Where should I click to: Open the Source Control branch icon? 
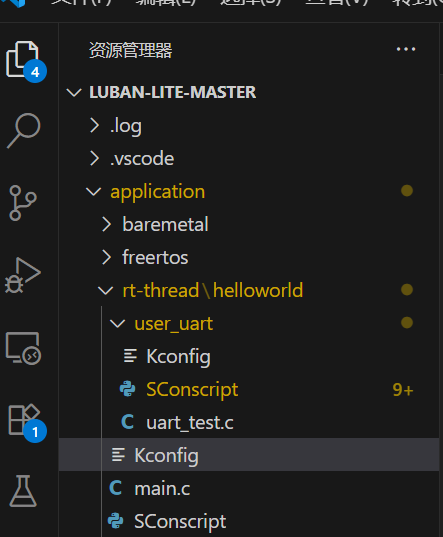point(23,203)
